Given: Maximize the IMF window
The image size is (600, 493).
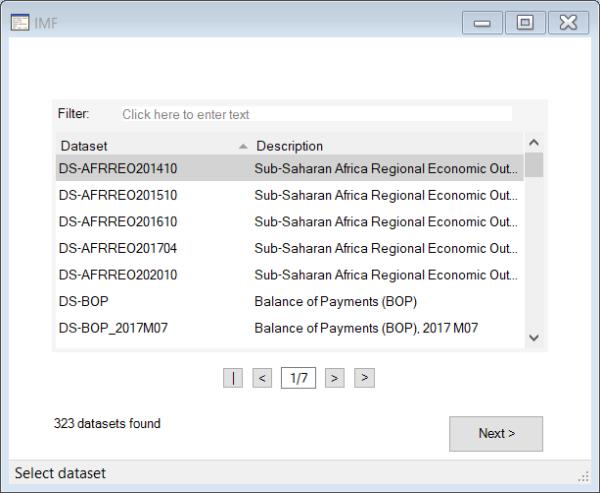Looking at the screenshot, I should (x=523, y=21).
